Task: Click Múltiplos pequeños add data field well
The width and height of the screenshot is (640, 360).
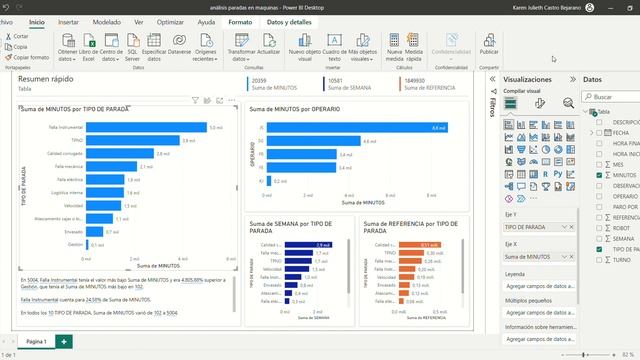Action: [x=540, y=313]
